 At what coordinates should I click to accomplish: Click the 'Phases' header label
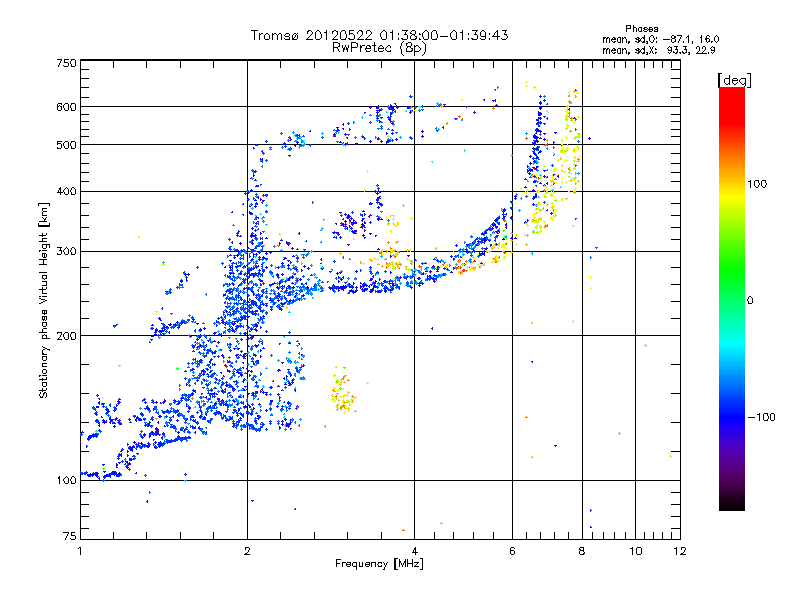[x=641, y=29]
